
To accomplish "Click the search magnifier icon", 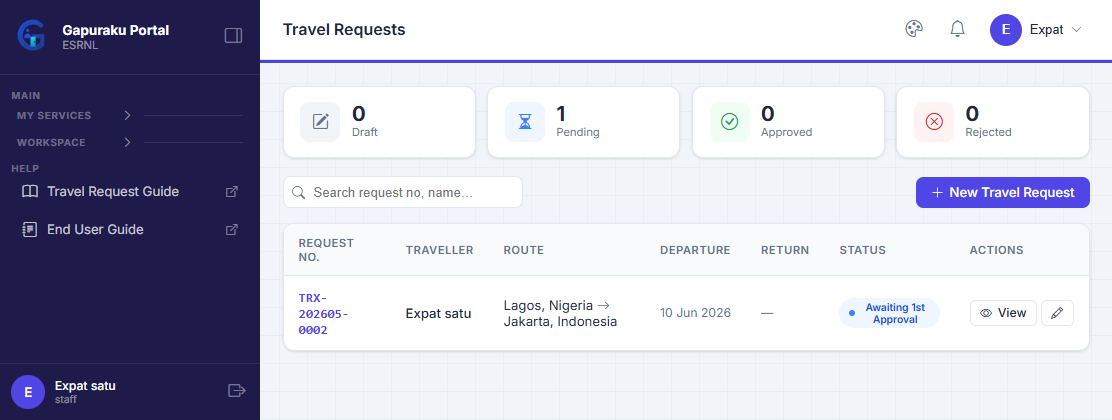I will pos(299,192).
